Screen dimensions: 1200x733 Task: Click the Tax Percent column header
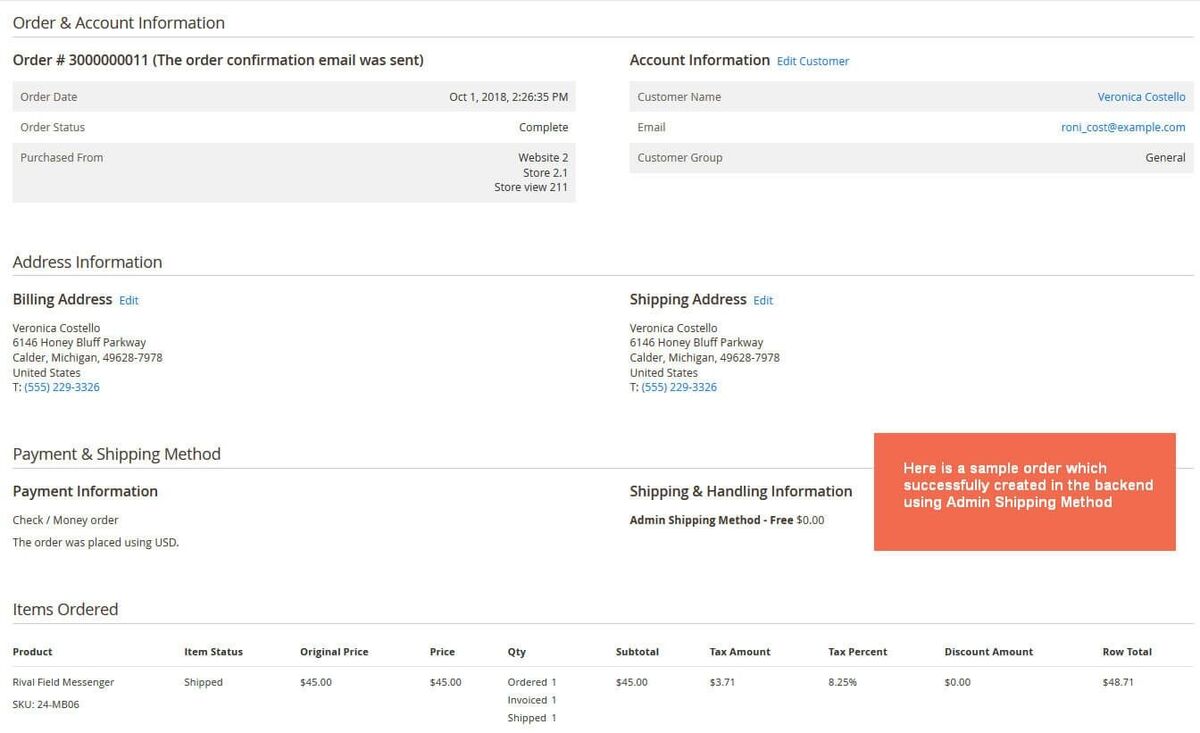coord(857,651)
